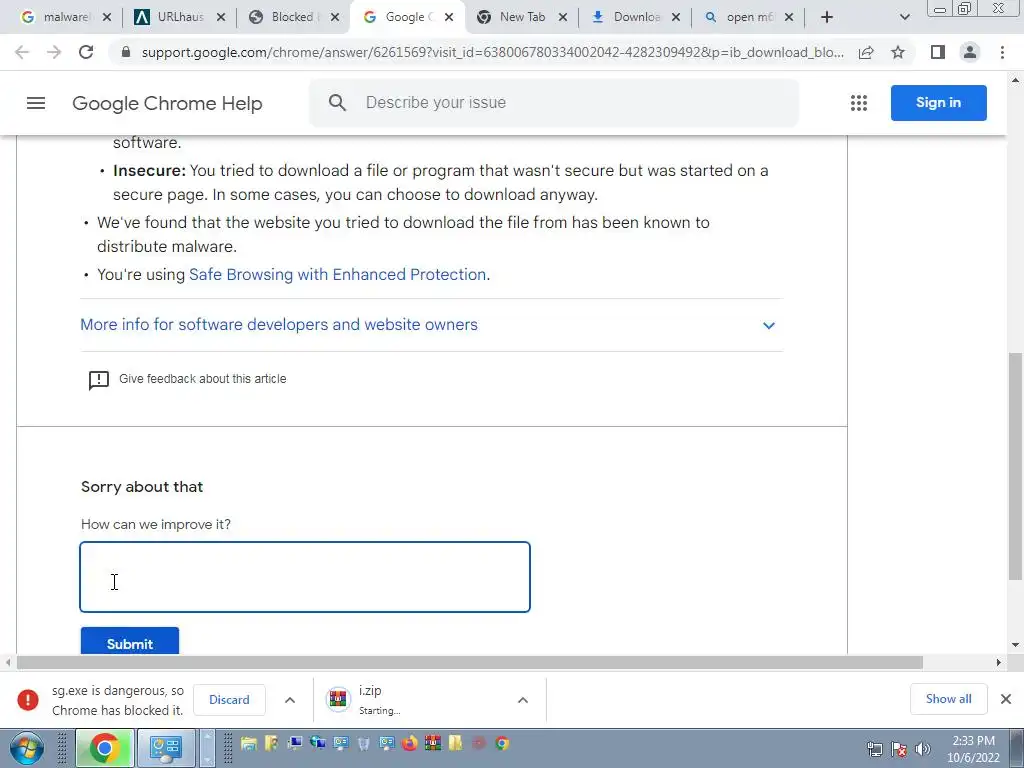Image resolution: width=1024 pixels, height=768 pixels.
Task: Expand More info for software developers
Action: 431,325
